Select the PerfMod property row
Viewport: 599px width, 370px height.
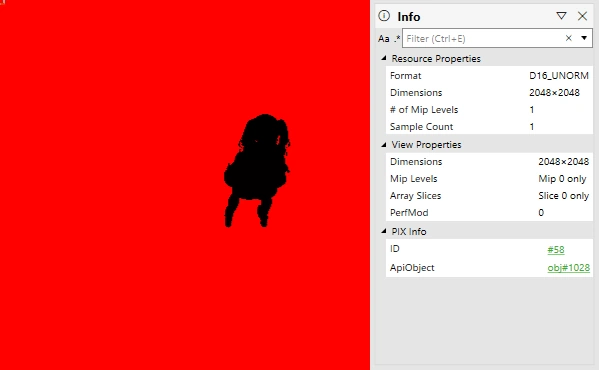(x=489, y=212)
